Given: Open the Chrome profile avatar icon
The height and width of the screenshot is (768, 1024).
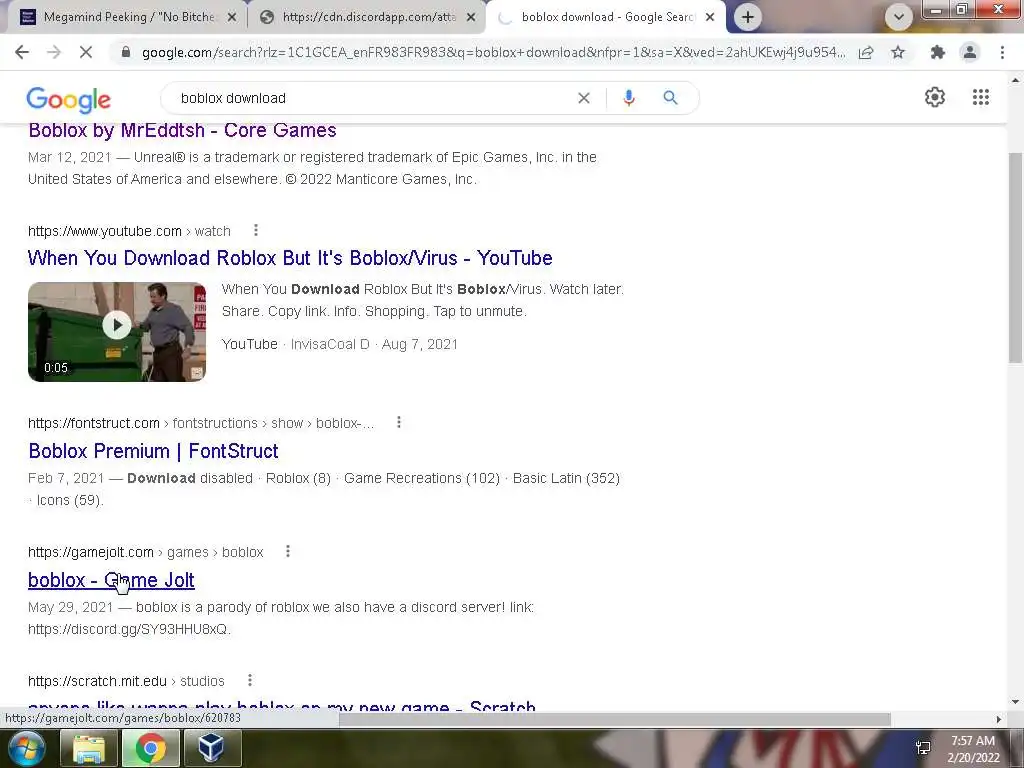Looking at the screenshot, I should pos(970,52).
